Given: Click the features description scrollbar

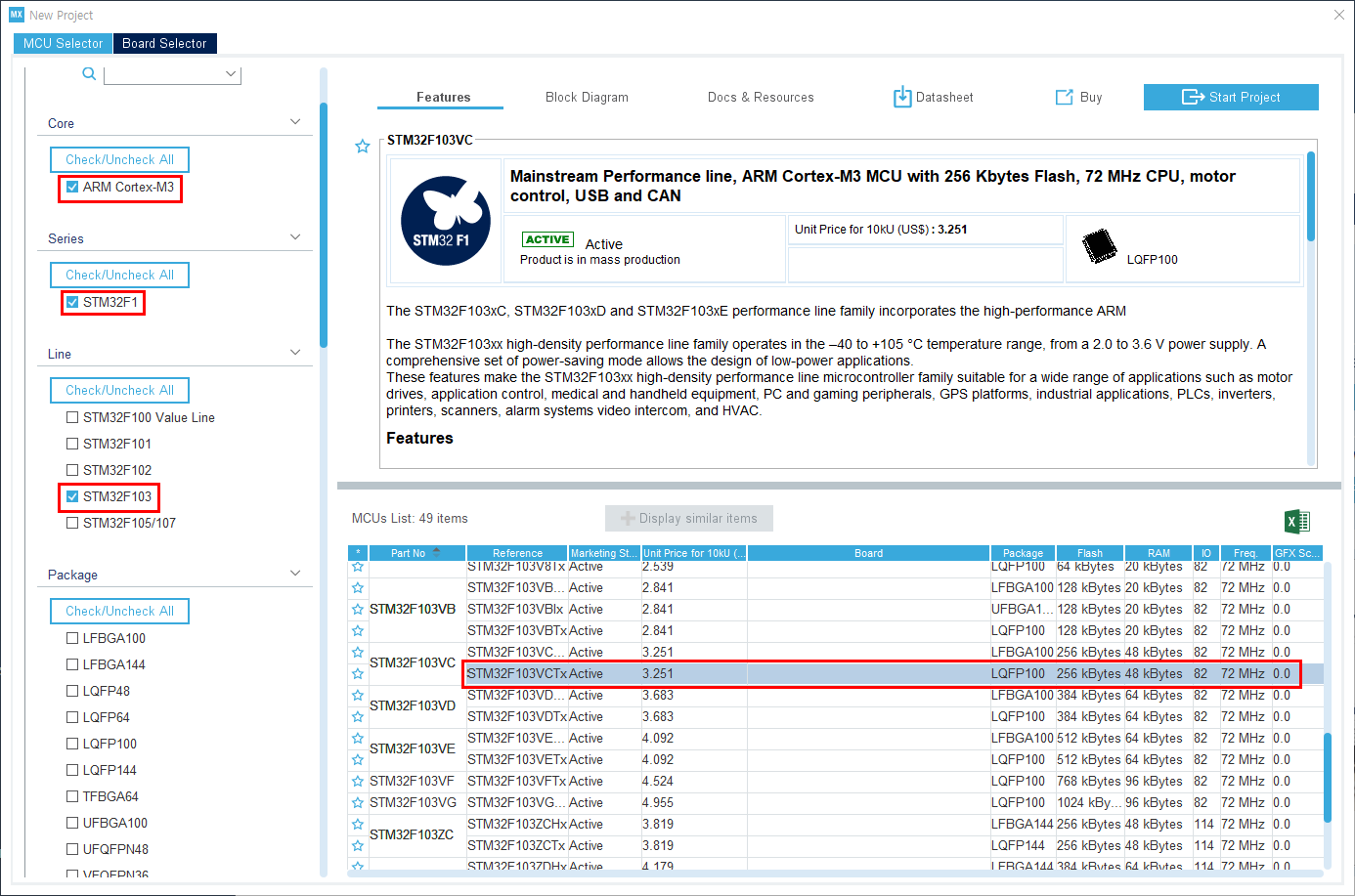Looking at the screenshot, I should pos(1311,195).
